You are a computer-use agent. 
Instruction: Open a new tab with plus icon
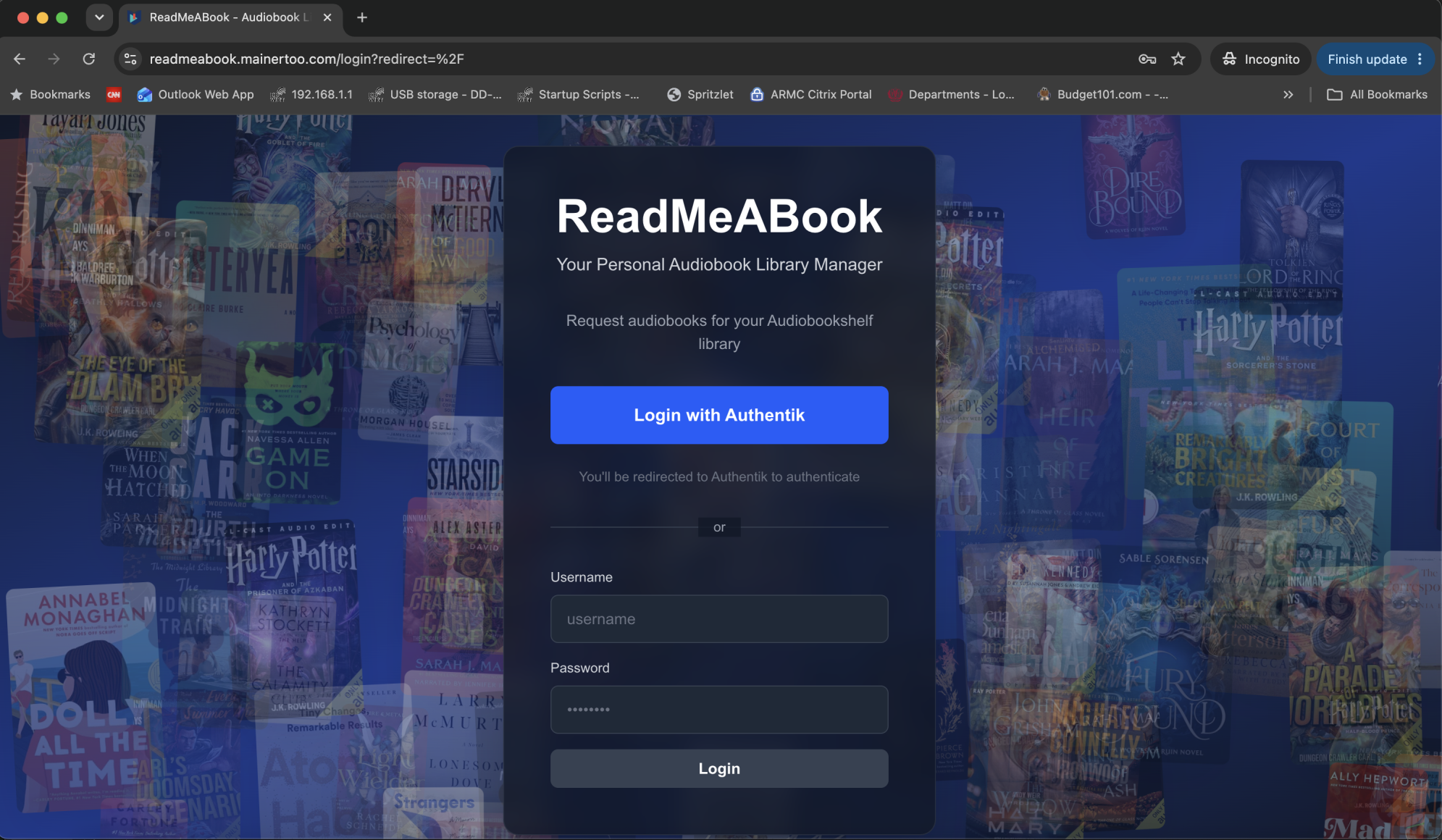[362, 17]
